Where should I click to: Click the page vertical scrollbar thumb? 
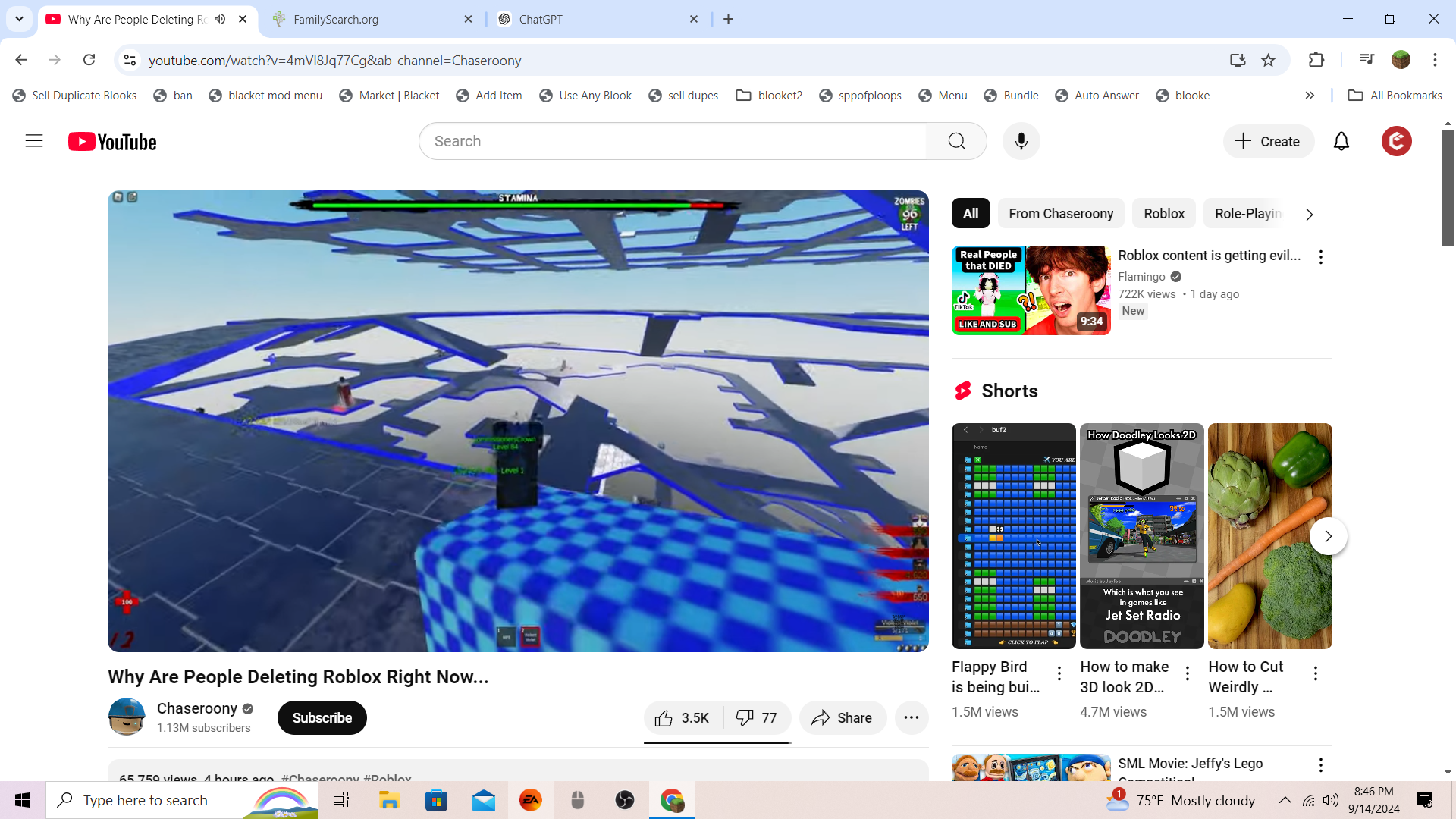[x=1448, y=187]
